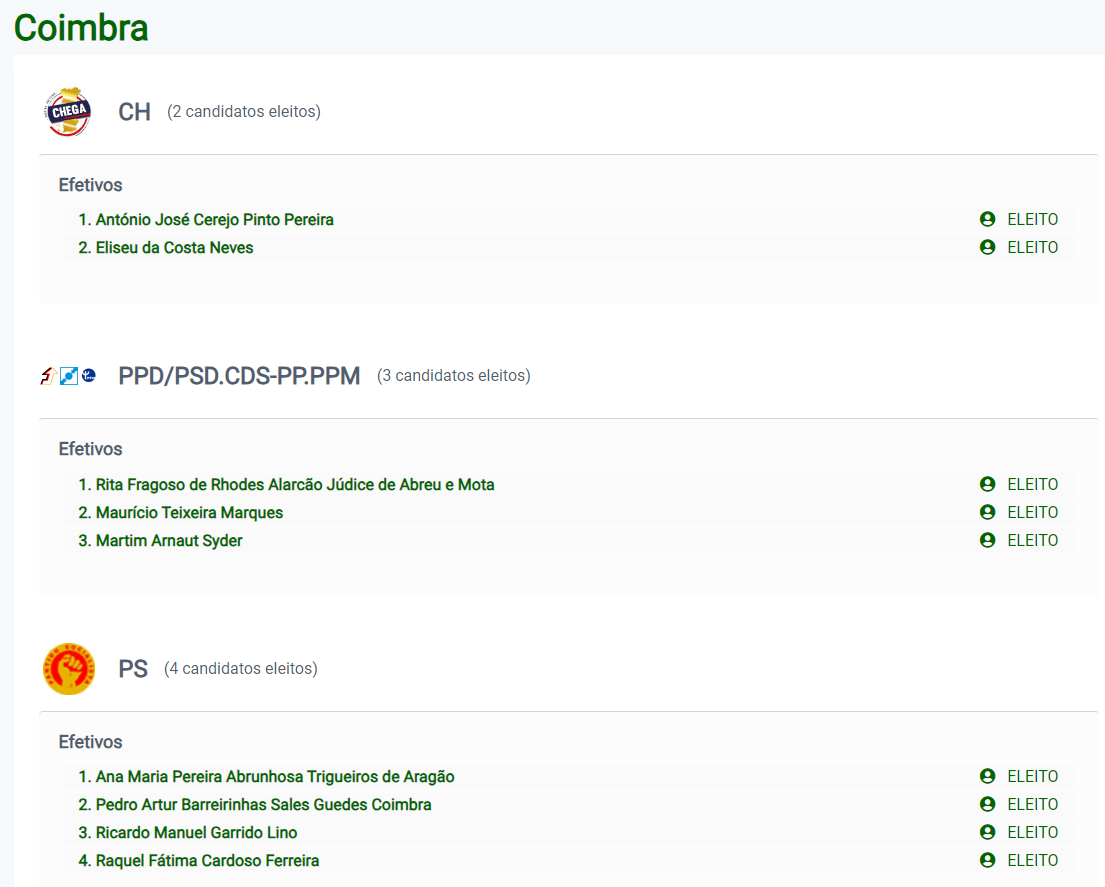This screenshot has width=1105, height=887.
Task: Click ELEITO status for António José Cerejo
Action: 1032,220
